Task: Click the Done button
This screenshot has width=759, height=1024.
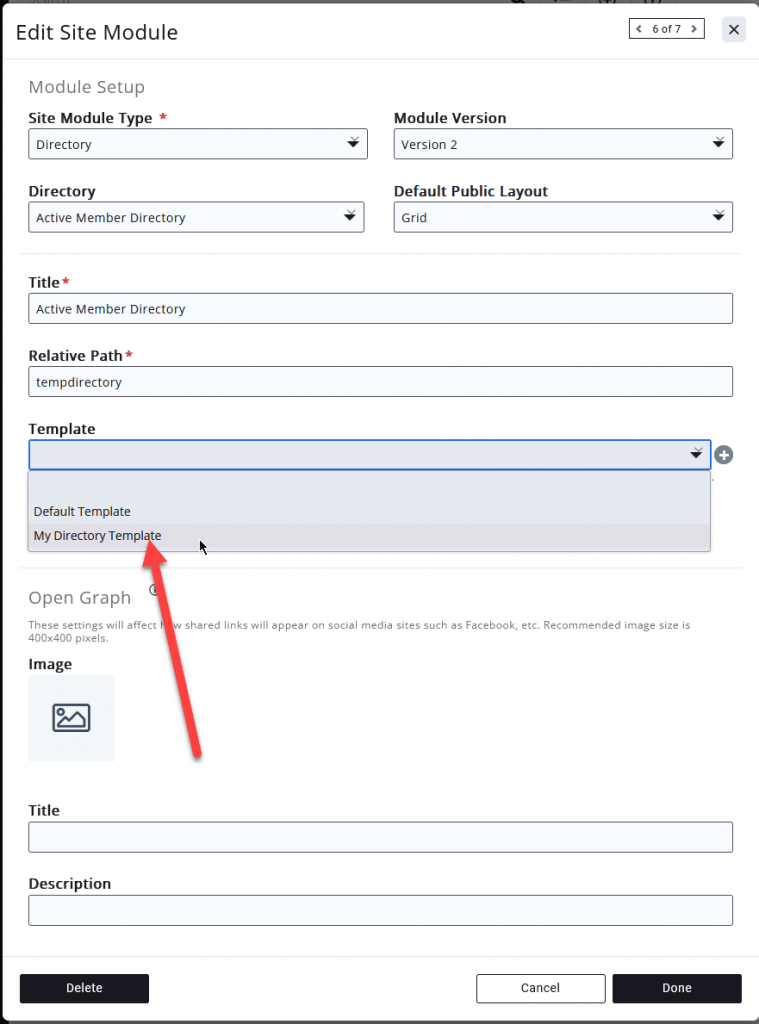Action: [676, 988]
